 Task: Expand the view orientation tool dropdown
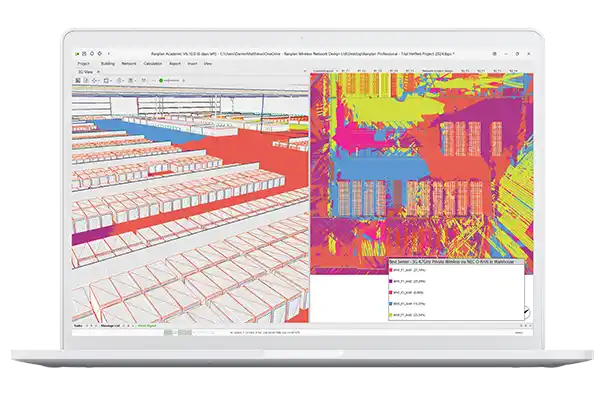[99, 80]
